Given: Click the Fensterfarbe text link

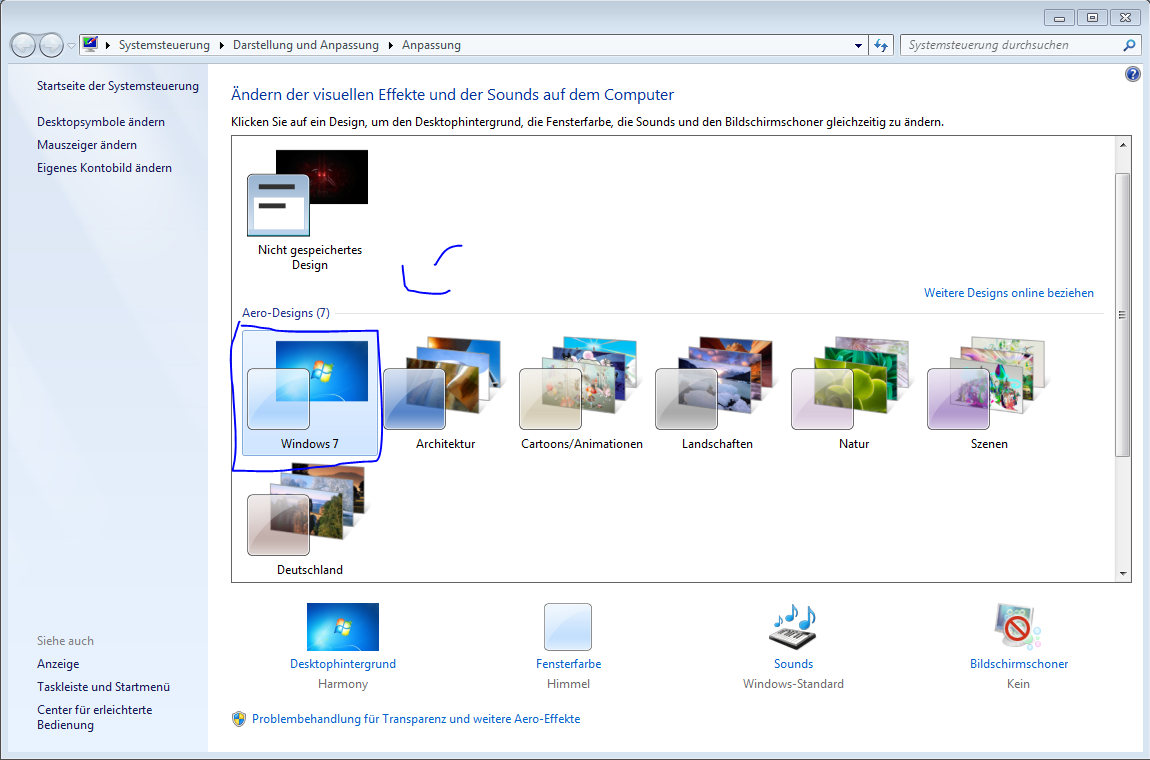Looking at the screenshot, I should point(568,664).
